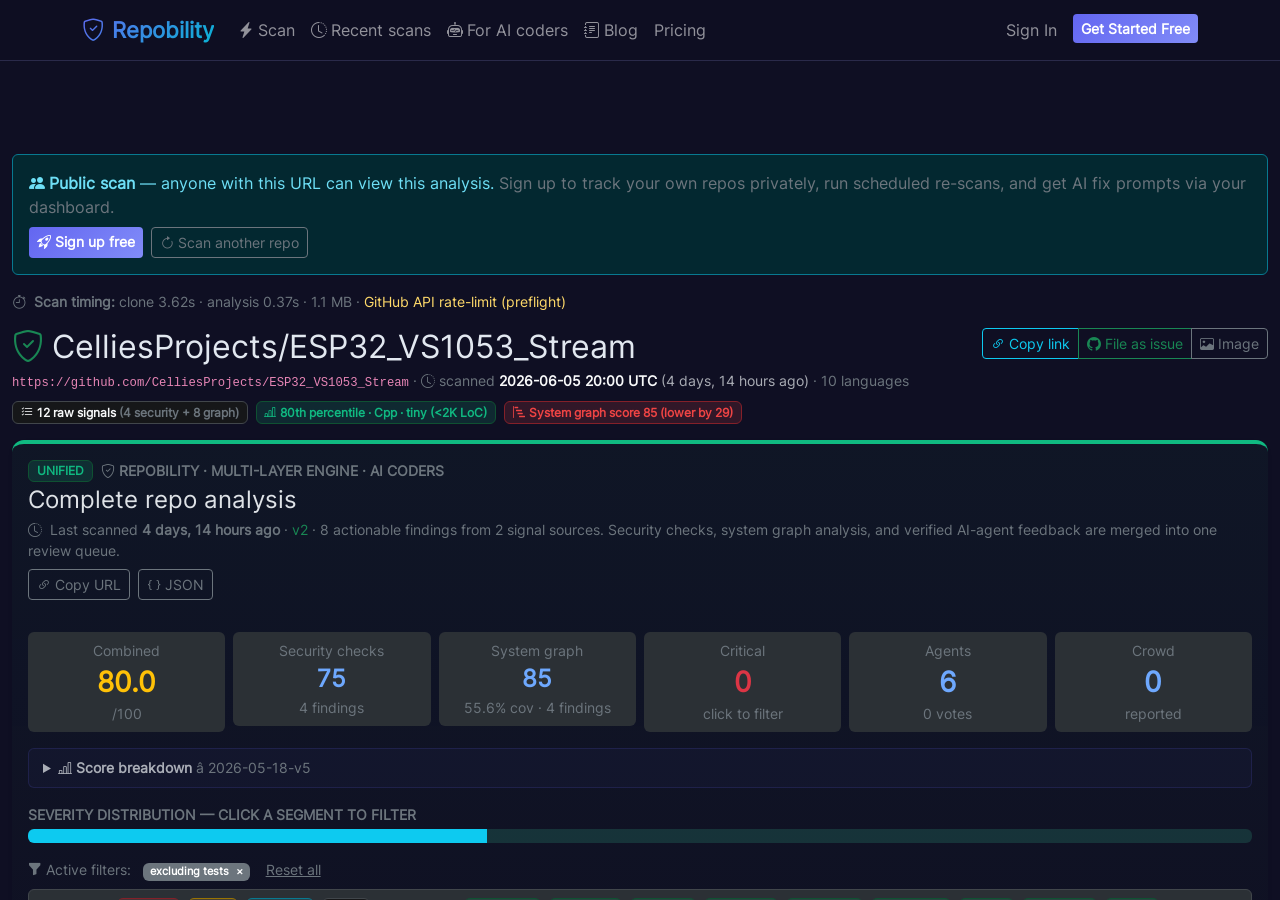Select the System graph 85 card
The image size is (1280, 900).
coord(537,679)
